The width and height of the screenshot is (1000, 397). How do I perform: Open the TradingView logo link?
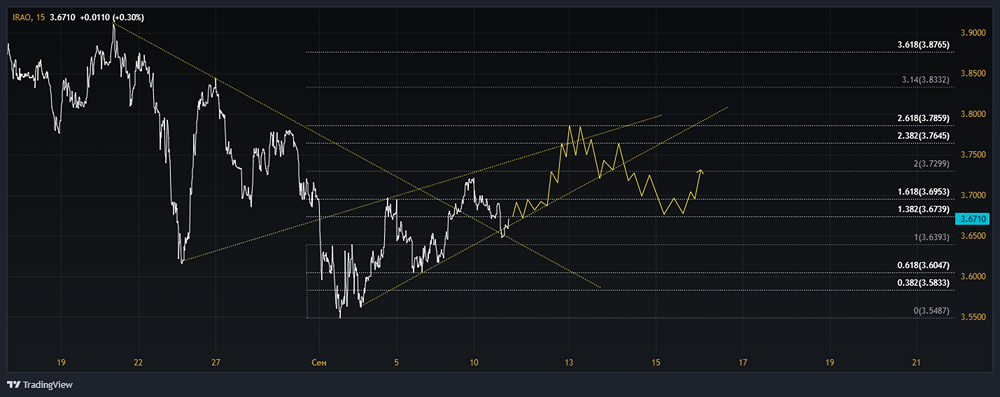click(x=40, y=385)
